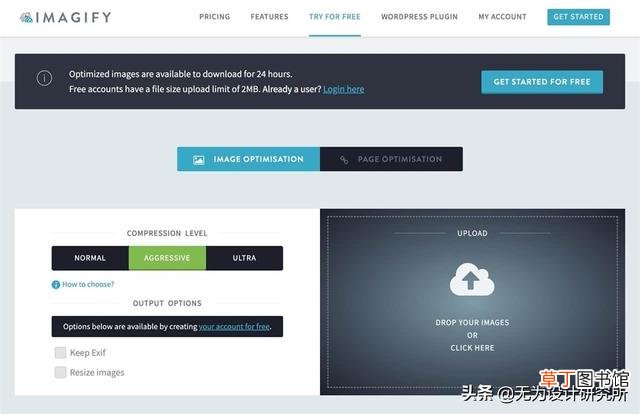
Task: Click the info circle icon in banner
Action: [x=44, y=78]
